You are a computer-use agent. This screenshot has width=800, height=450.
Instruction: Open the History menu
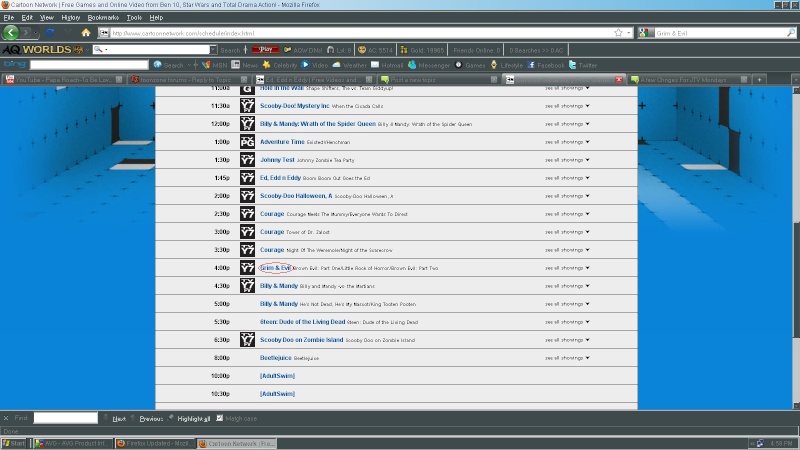70,17
